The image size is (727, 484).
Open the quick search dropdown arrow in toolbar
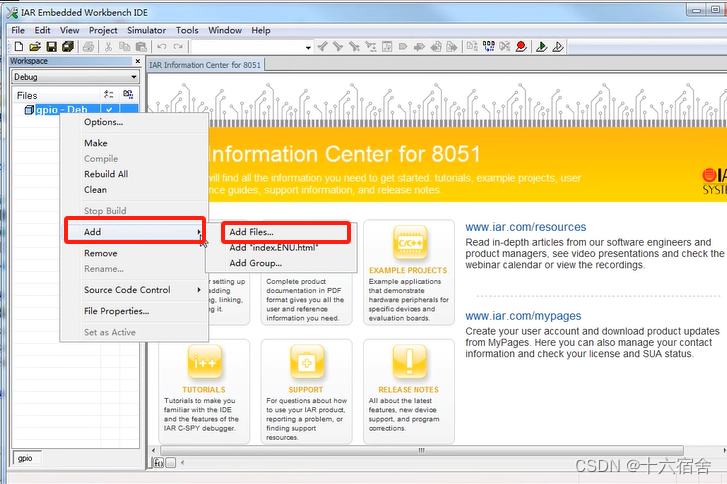click(308, 47)
